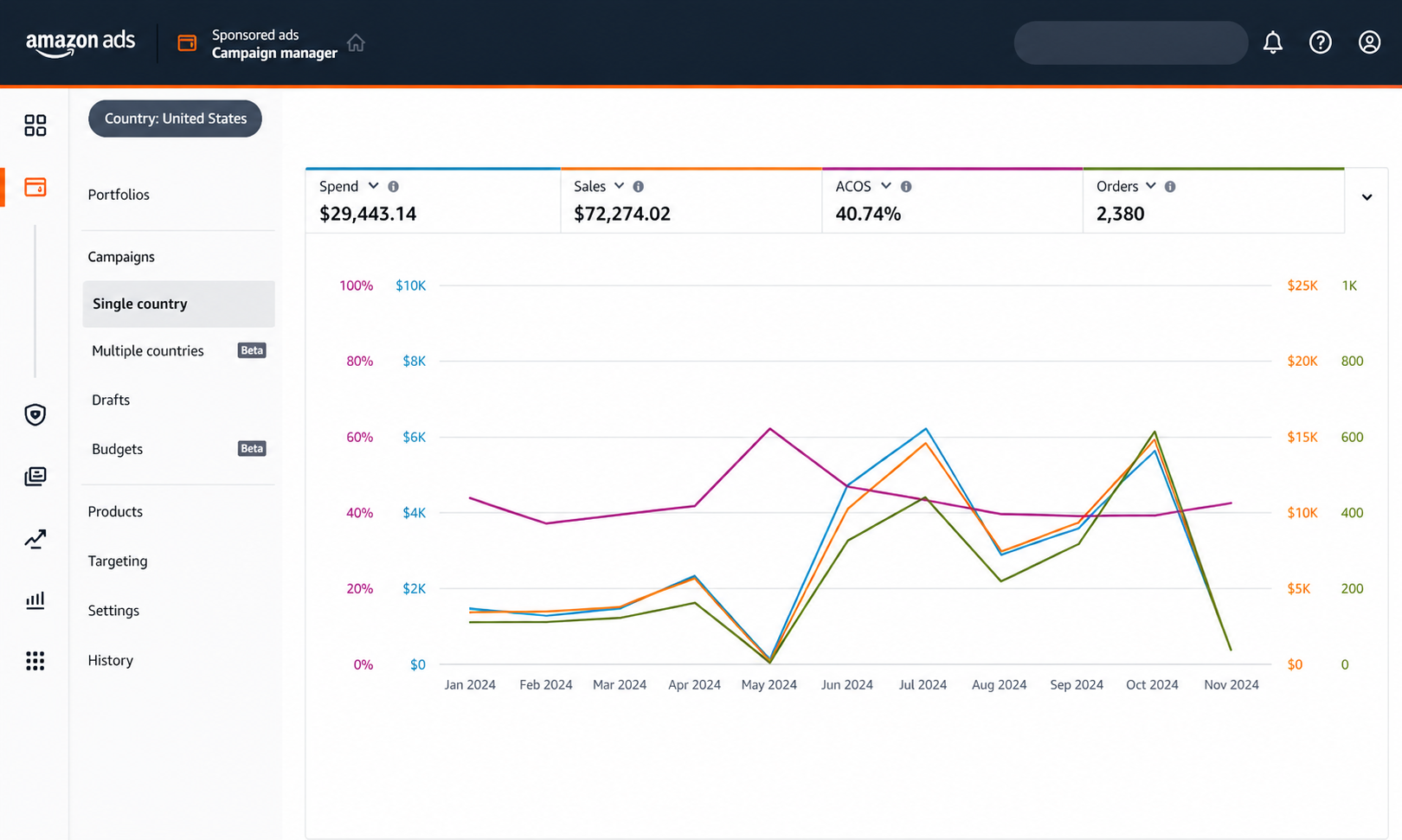
Task: Open Campaigns in the side menu
Action: coord(121,257)
